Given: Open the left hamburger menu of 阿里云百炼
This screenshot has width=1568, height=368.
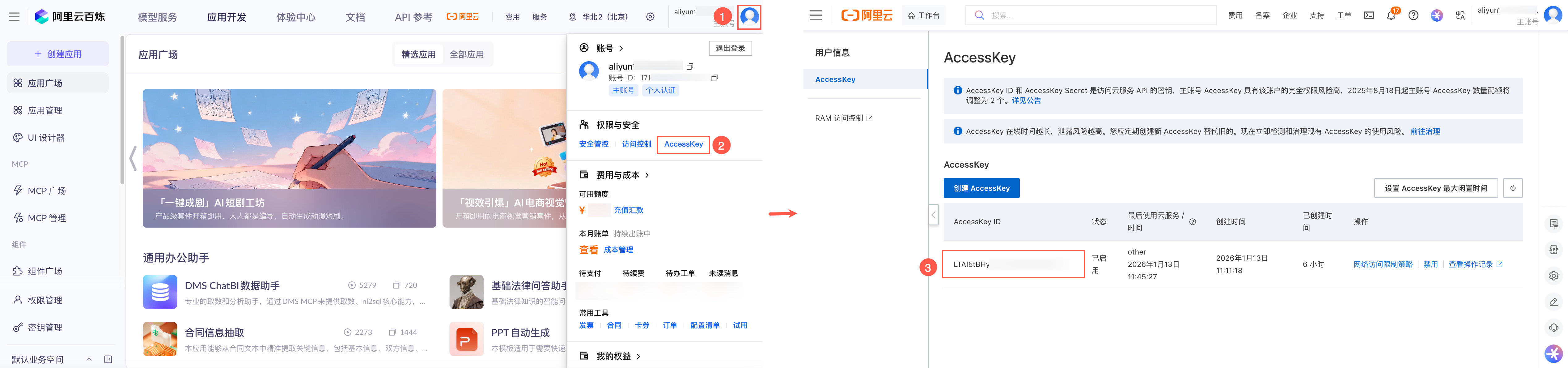Looking at the screenshot, I should pyautogui.click(x=14, y=17).
